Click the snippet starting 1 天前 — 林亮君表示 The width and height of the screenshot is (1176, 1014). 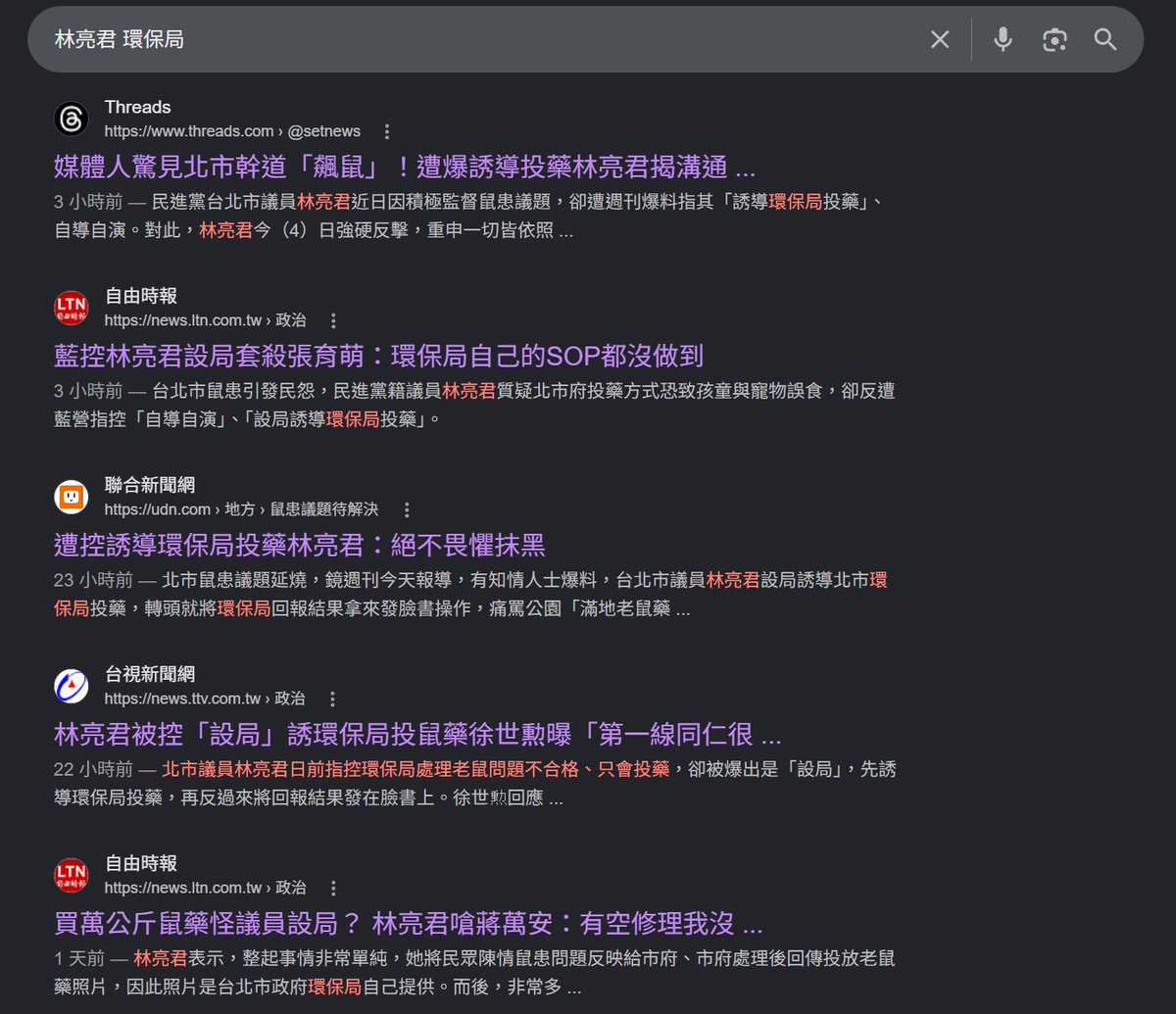pos(474,973)
